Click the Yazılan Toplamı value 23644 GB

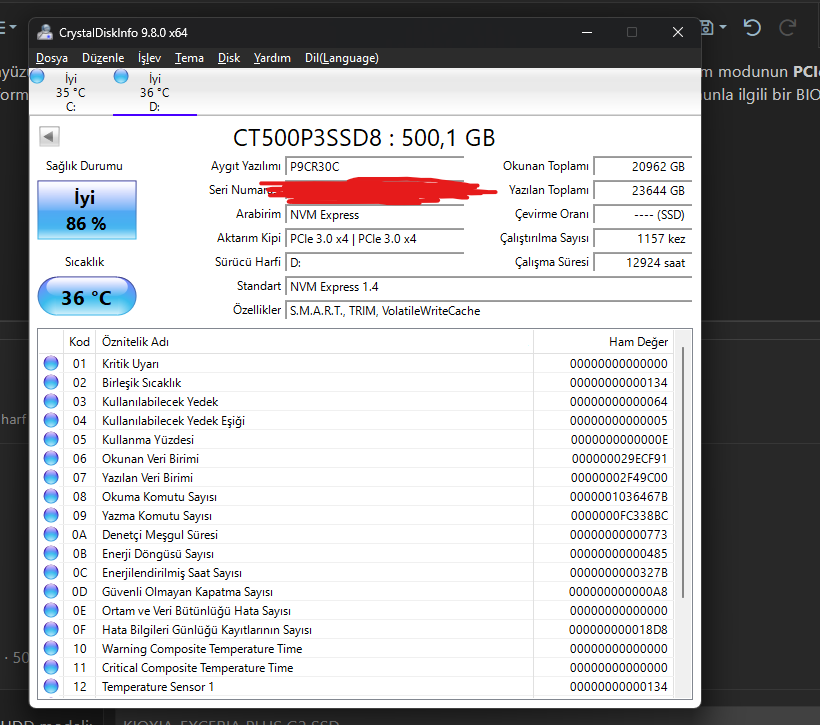pyautogui.click(x=643, y=190)
